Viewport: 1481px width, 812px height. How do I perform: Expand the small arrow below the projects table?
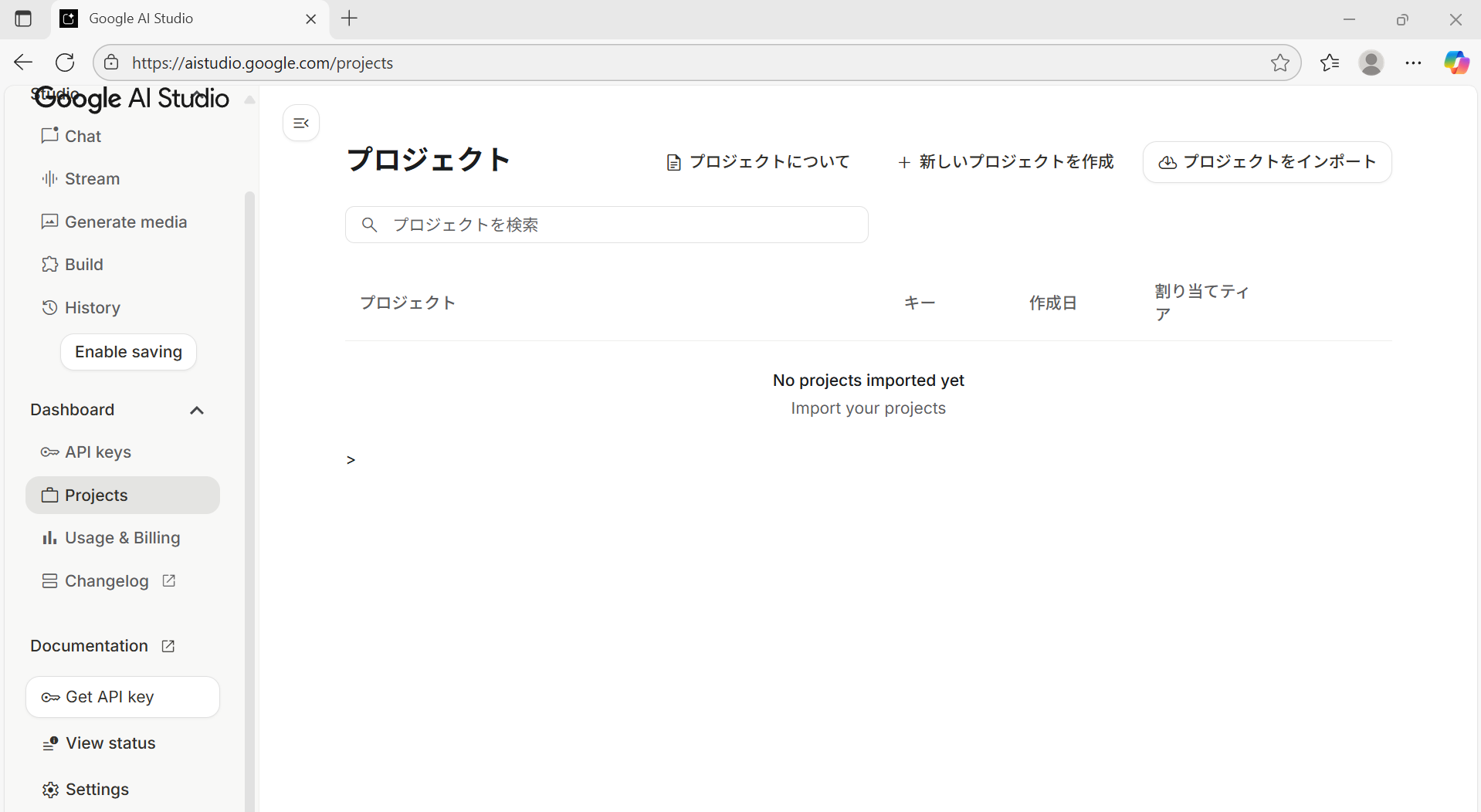coord(351,460)
